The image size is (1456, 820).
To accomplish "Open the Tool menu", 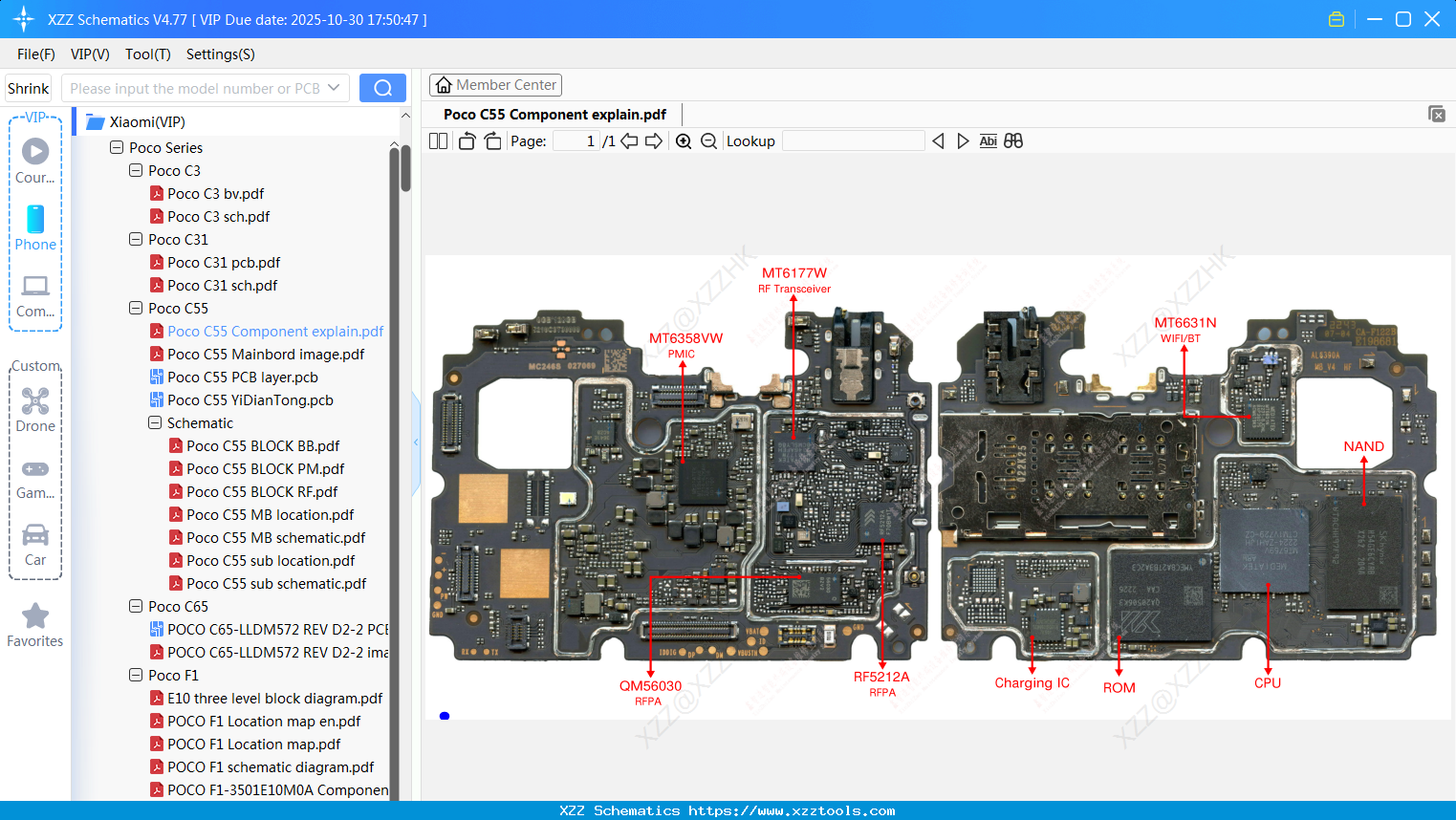I will pos(147,54).
